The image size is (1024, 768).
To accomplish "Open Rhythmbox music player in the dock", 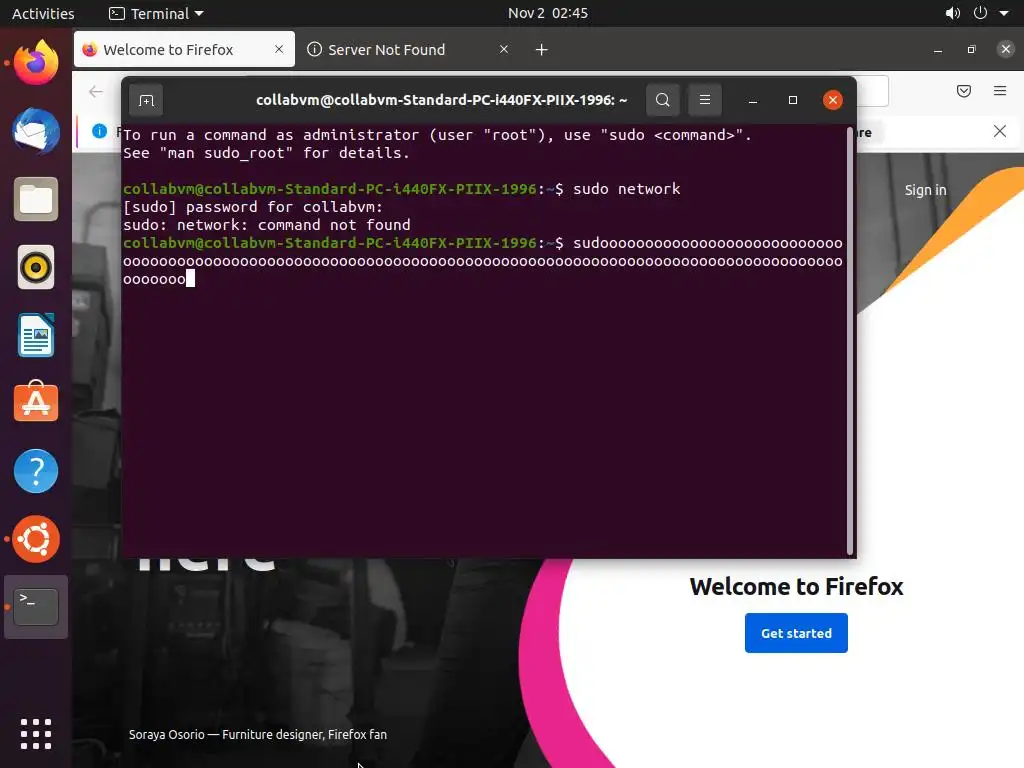I will 36,267.
